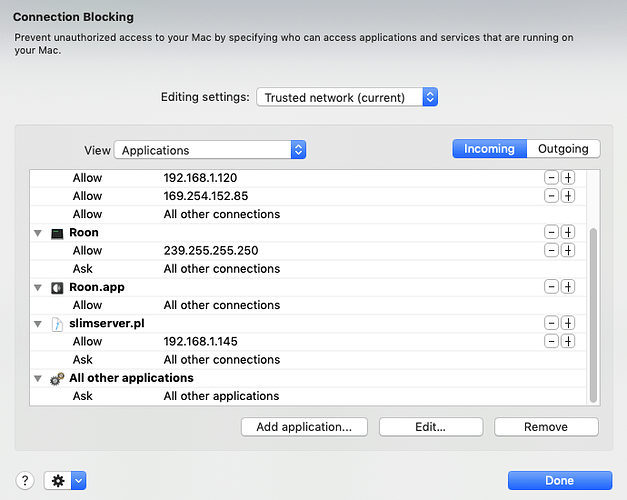The image size is (627, 500).
Task: Switch to the Incoming tab
Action: [x=489, y=149]
